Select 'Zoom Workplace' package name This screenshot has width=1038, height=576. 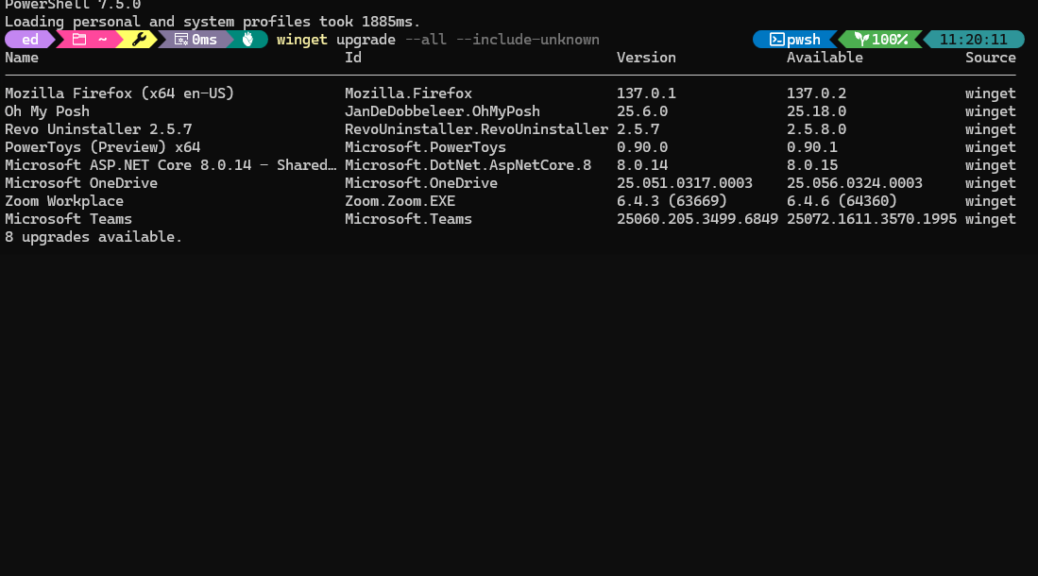[64, 201]
